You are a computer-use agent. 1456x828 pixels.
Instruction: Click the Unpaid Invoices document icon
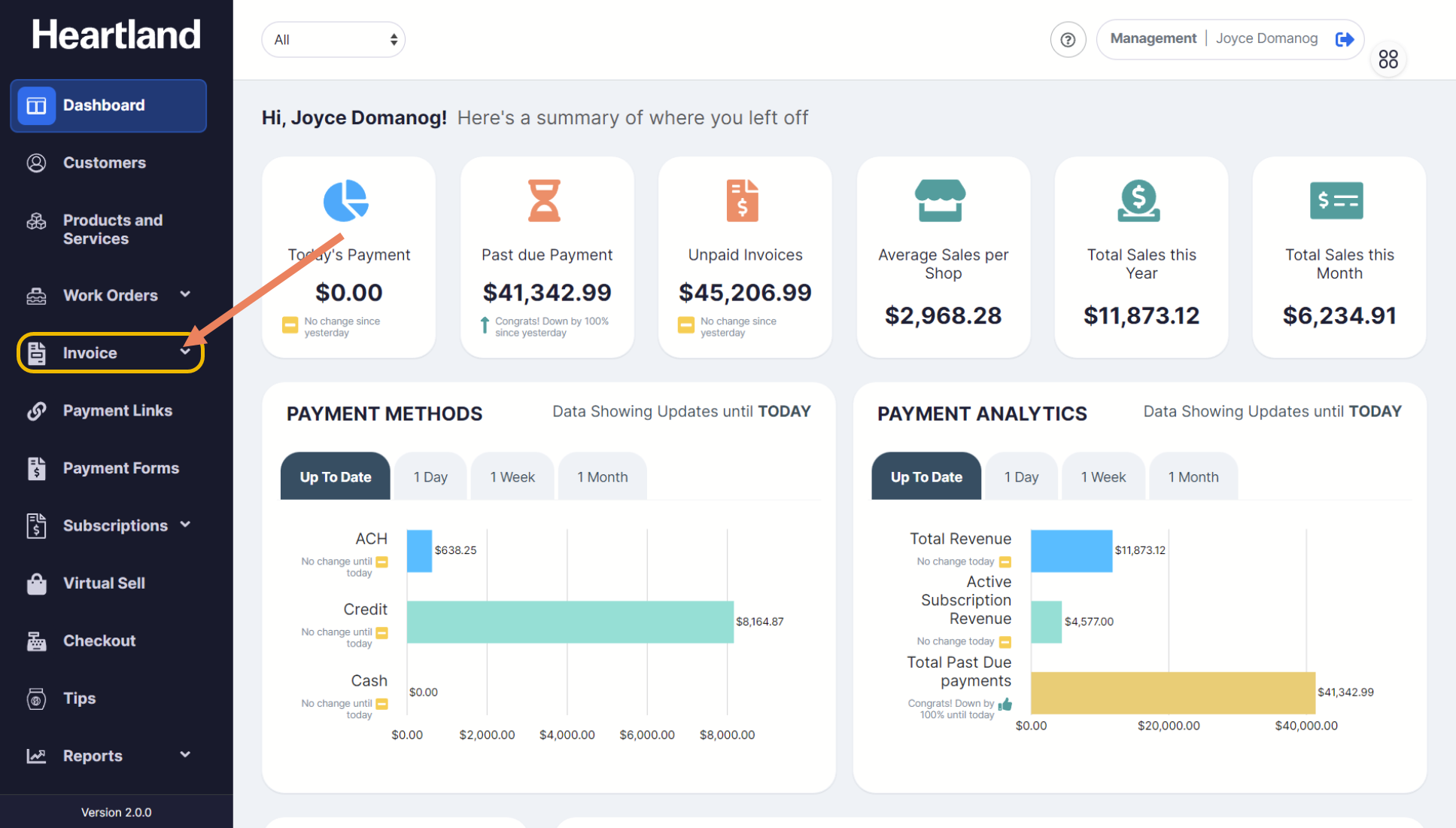743,201
